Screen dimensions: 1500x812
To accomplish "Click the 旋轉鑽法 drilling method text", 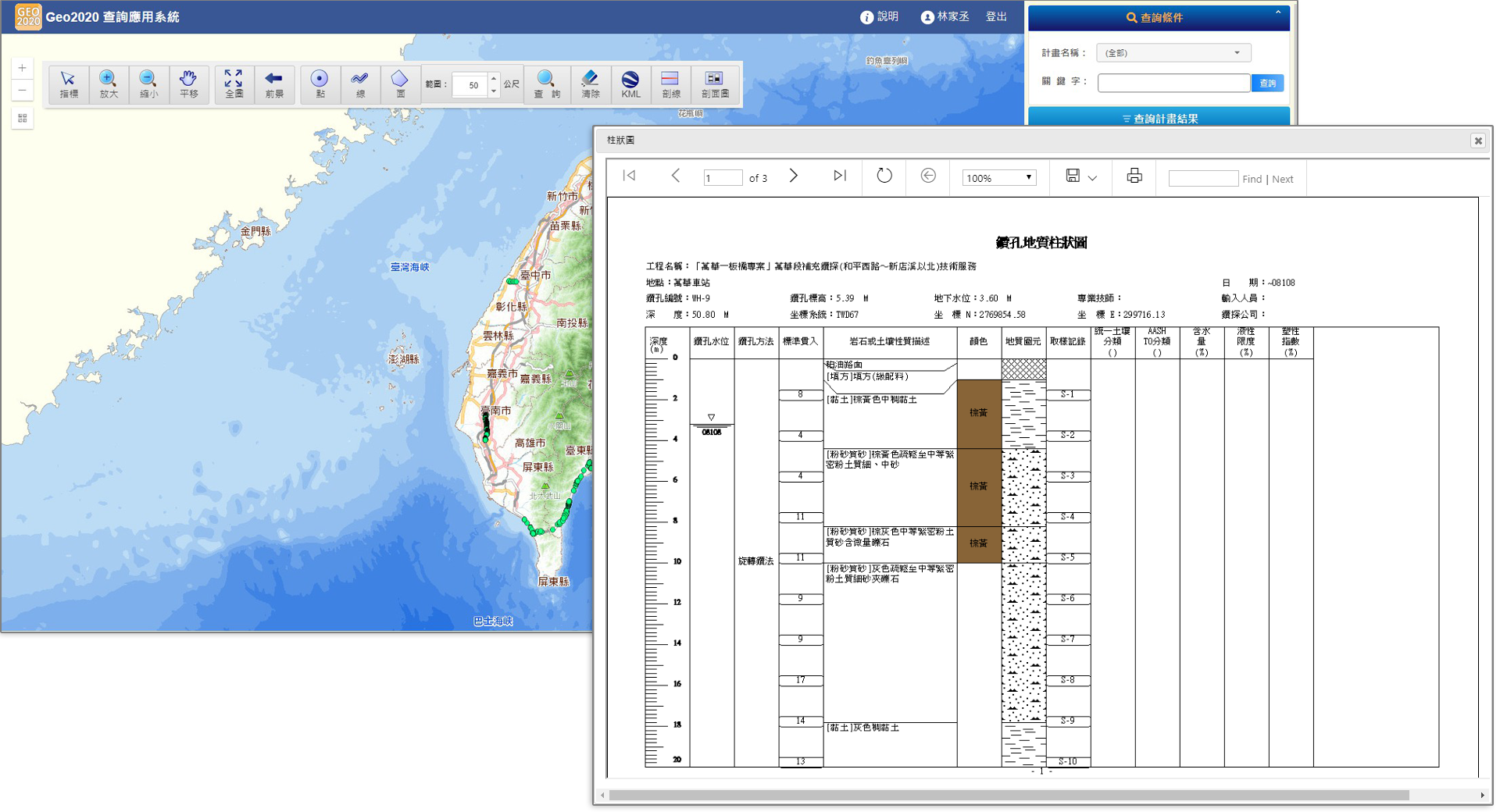I will point(755,561).
